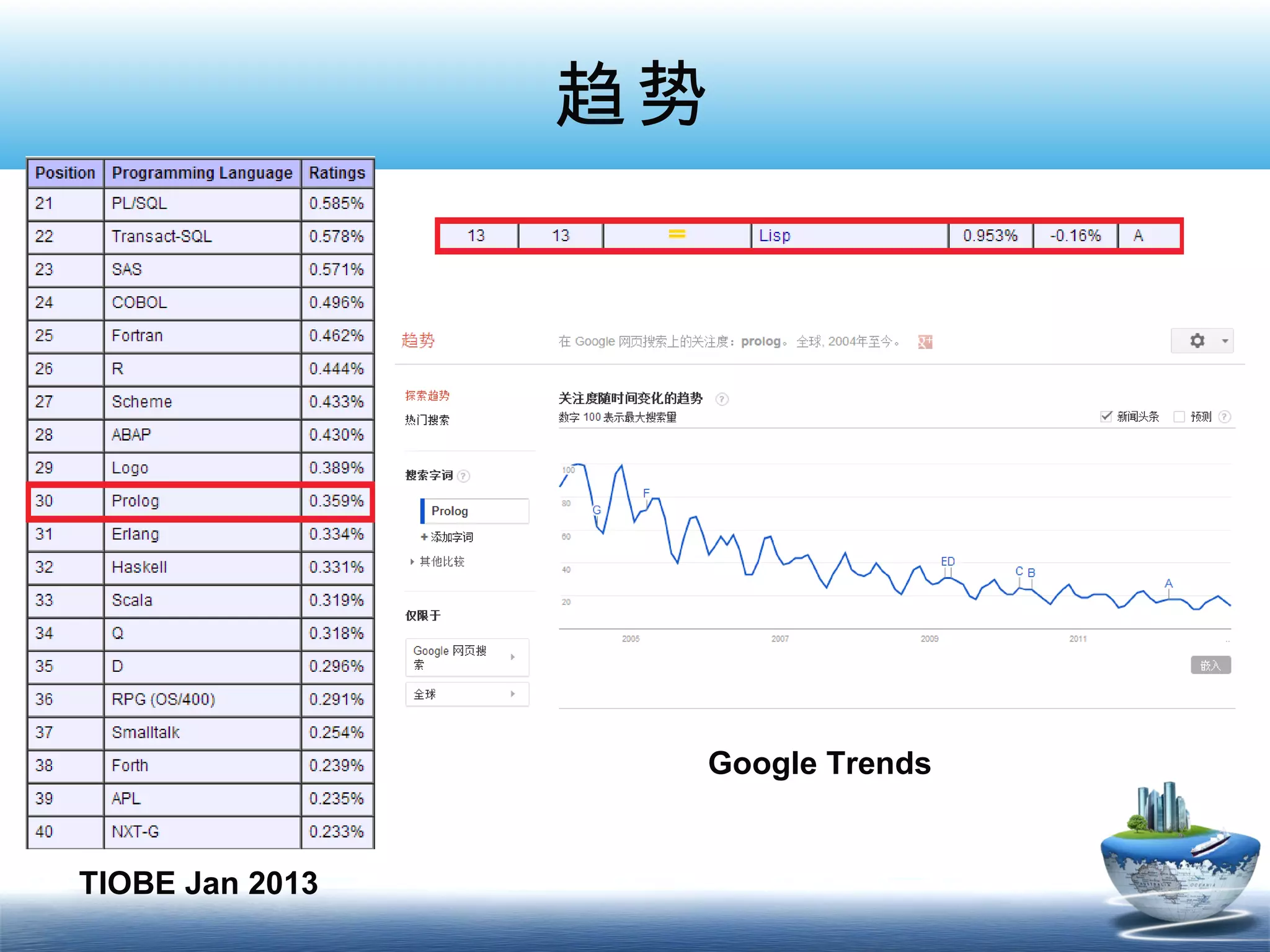Click the 0.953% rating in Lisp row
The image size is (1270, 952).
click(990, 236)
